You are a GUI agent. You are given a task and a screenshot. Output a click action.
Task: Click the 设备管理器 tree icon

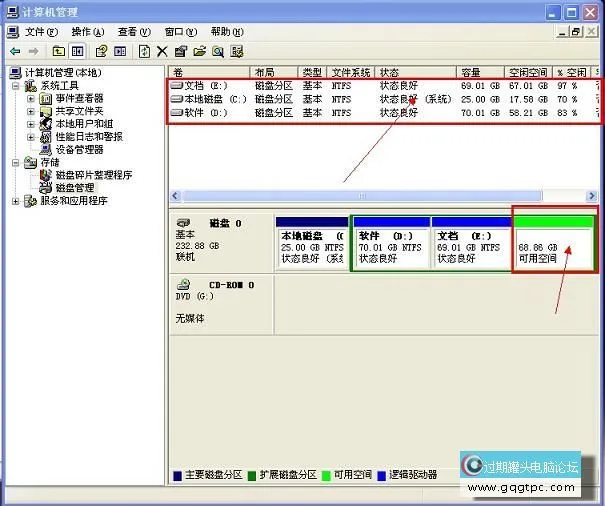click(46, 150)
